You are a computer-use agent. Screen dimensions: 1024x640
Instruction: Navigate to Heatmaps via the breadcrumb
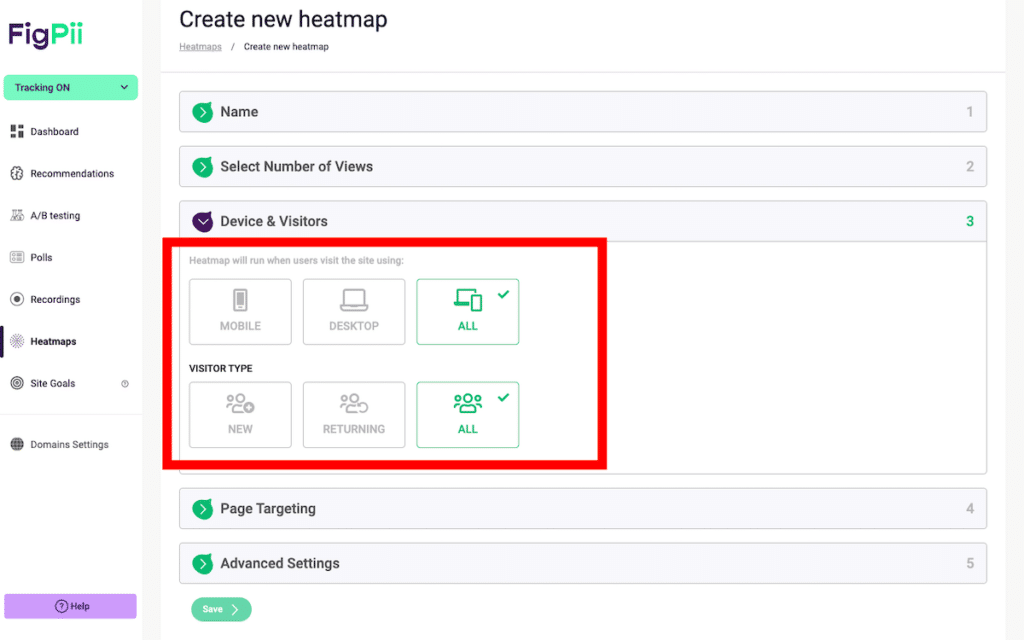pyautogui.click(x=200, y=46)
